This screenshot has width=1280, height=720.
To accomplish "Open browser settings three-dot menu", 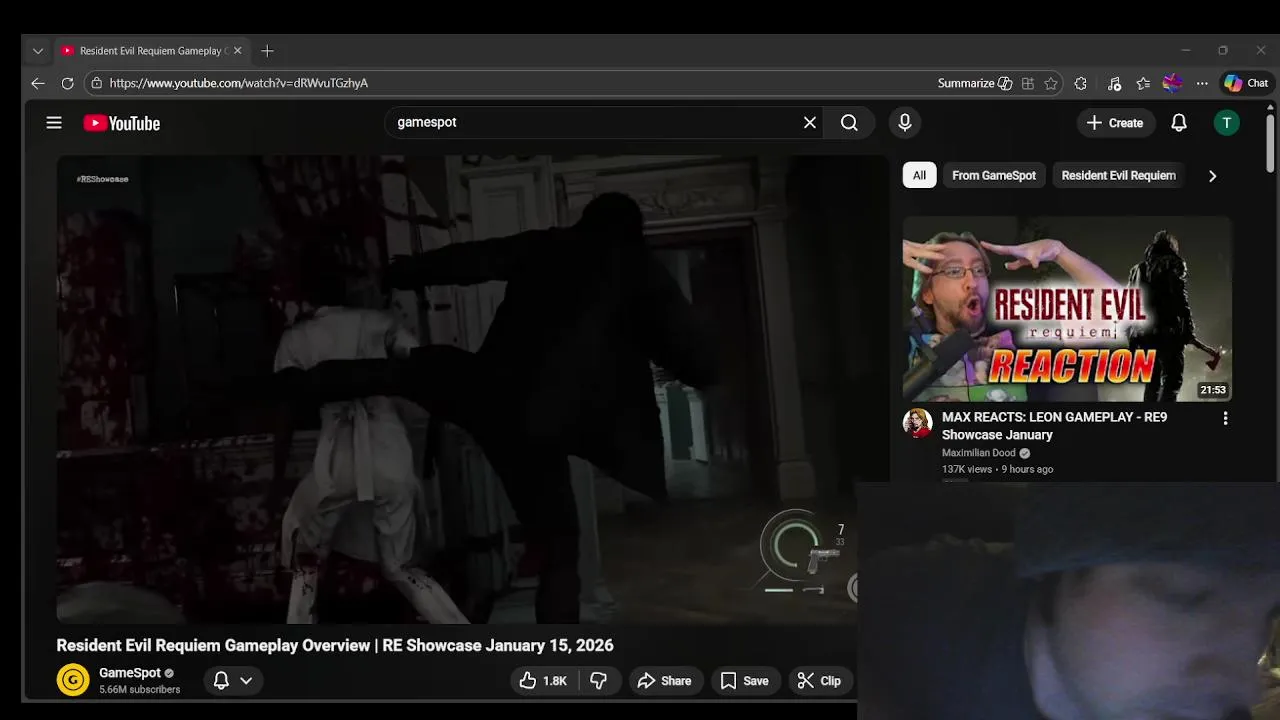I will point(1202,83).
